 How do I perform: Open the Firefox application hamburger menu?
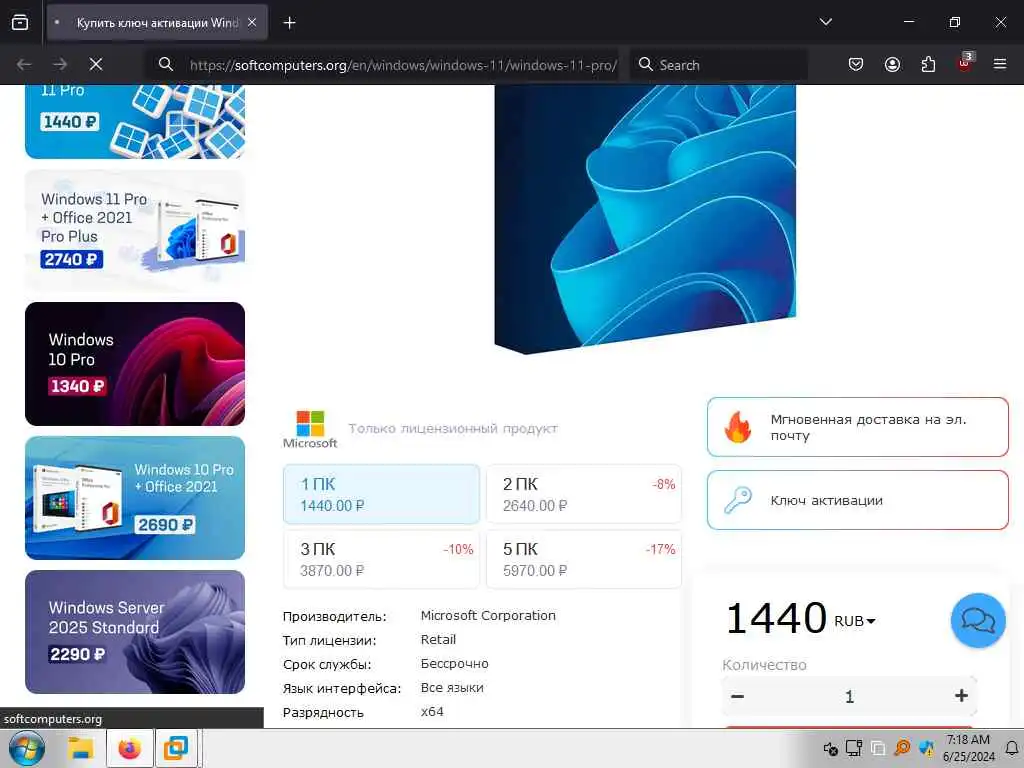click(1000, 64)
